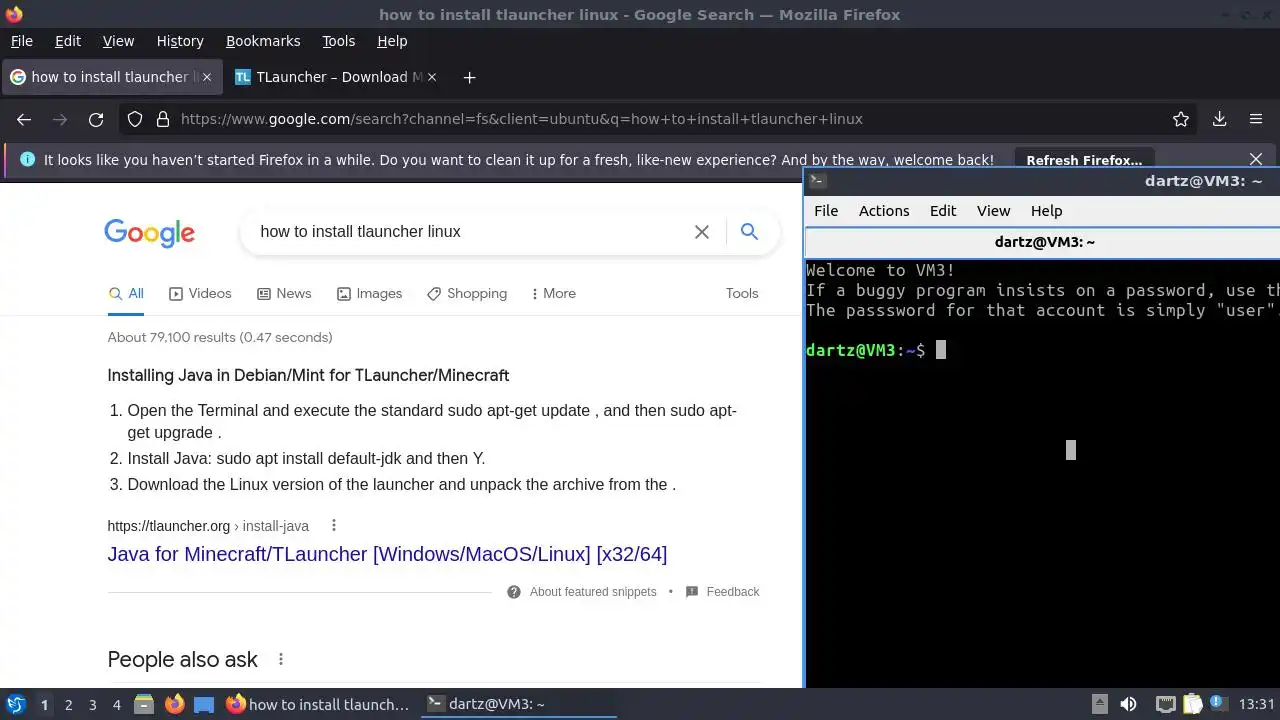The width and height of the screenshot is (1280, 720).
Task: Open Firefox downloads panel
Action: [1219, 119]
